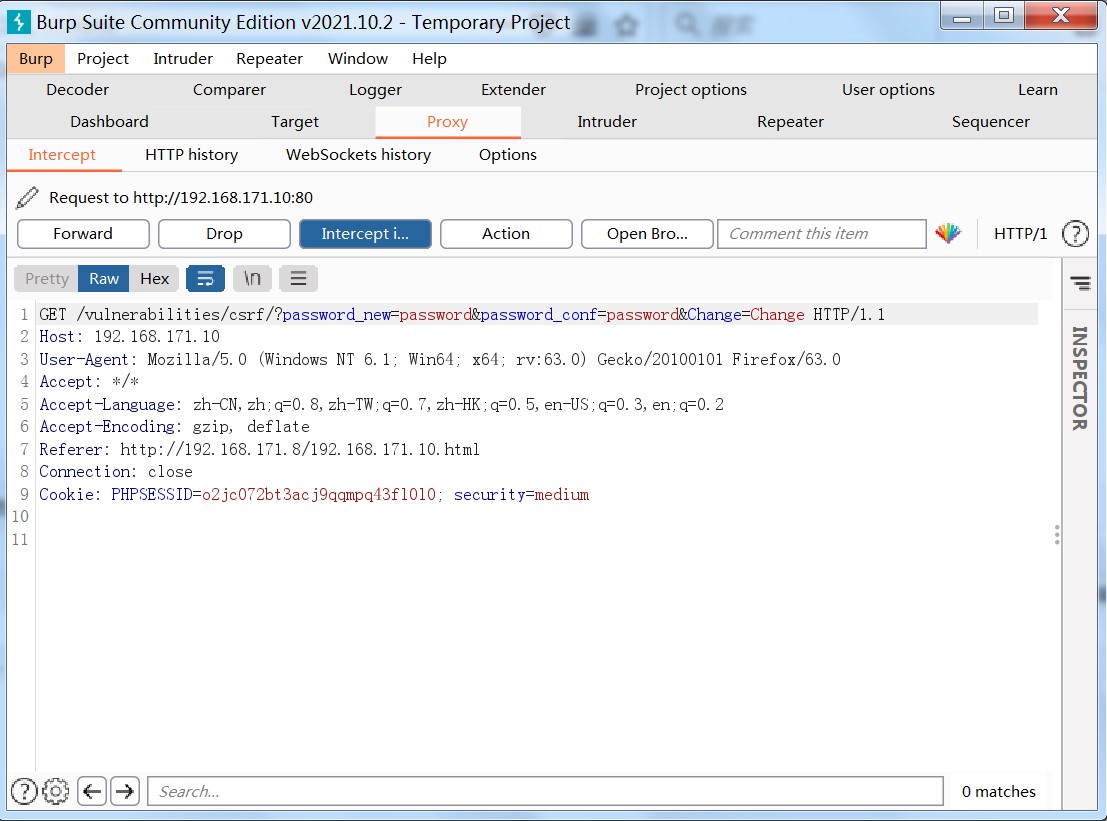This screenshot has height=821, width=1107.
Task: Go to previous search match arrow
Action: [x=92, y=791]
